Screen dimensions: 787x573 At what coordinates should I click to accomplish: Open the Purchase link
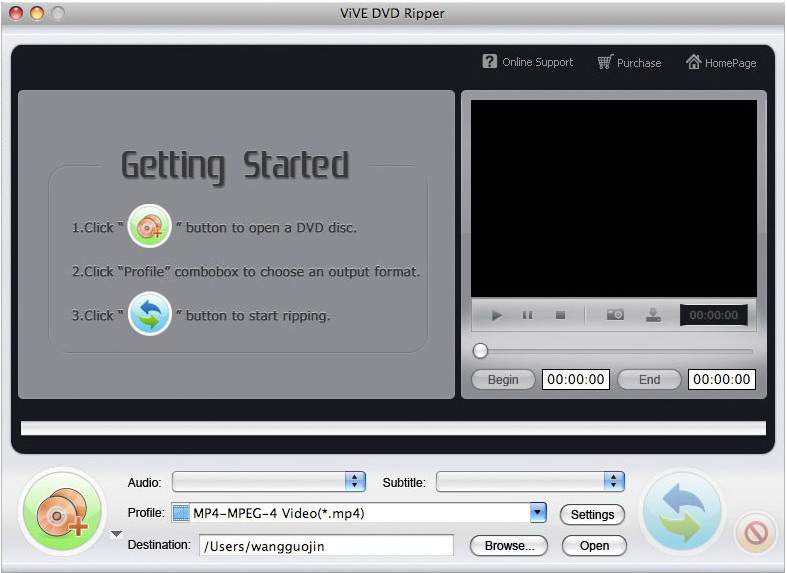click(x=639, y=63)
